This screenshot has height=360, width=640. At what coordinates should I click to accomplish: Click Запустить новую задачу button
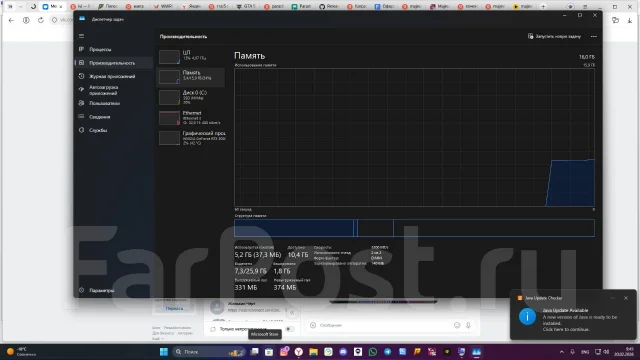click(554, 36)
